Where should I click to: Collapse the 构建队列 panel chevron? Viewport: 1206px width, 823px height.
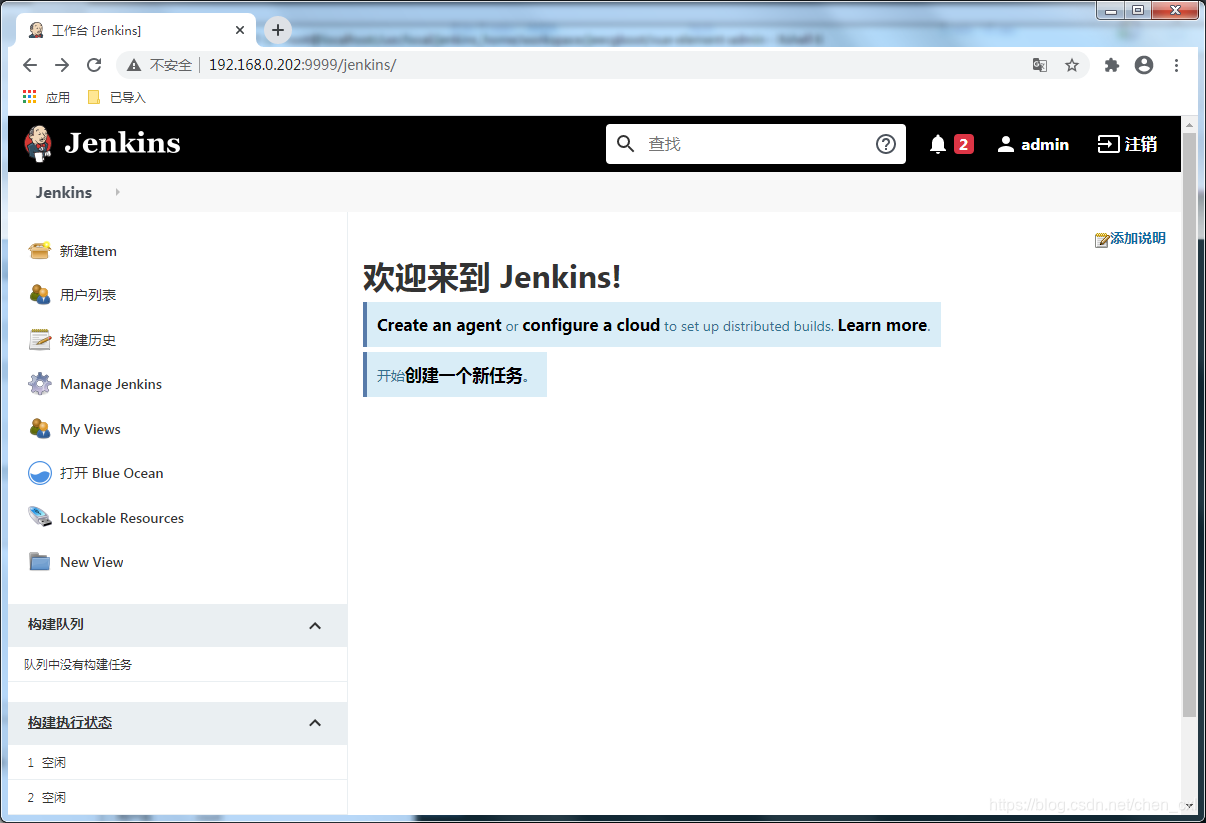(x=315, y=625)
